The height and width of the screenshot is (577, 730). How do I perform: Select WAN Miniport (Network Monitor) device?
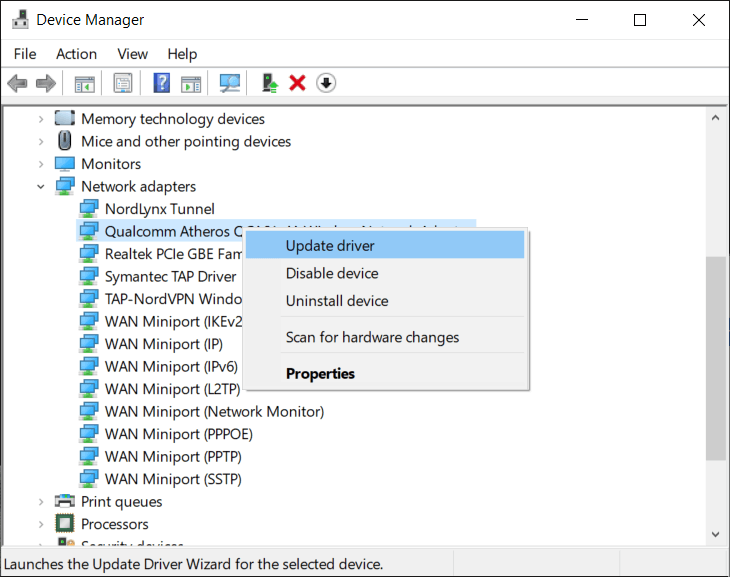coord(214,412)
